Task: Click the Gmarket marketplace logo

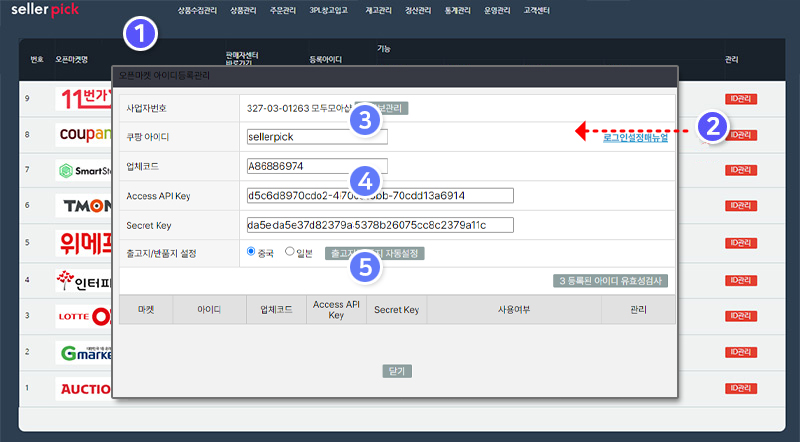Action: pos(84,352)
